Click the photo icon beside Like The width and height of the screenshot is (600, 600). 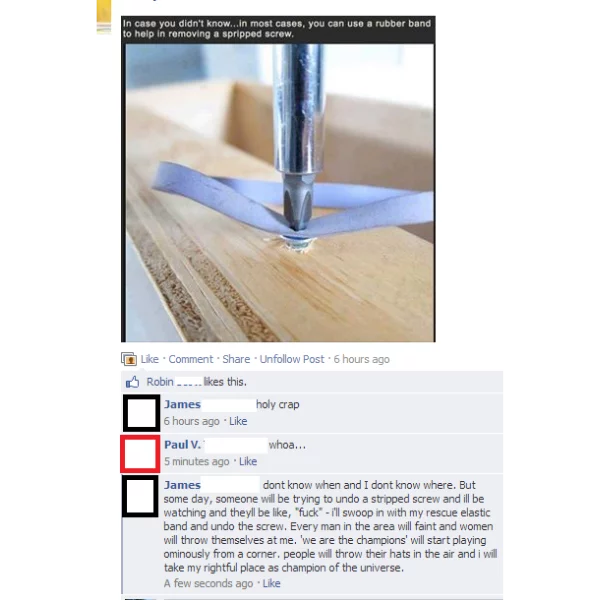tap(129, 359)
